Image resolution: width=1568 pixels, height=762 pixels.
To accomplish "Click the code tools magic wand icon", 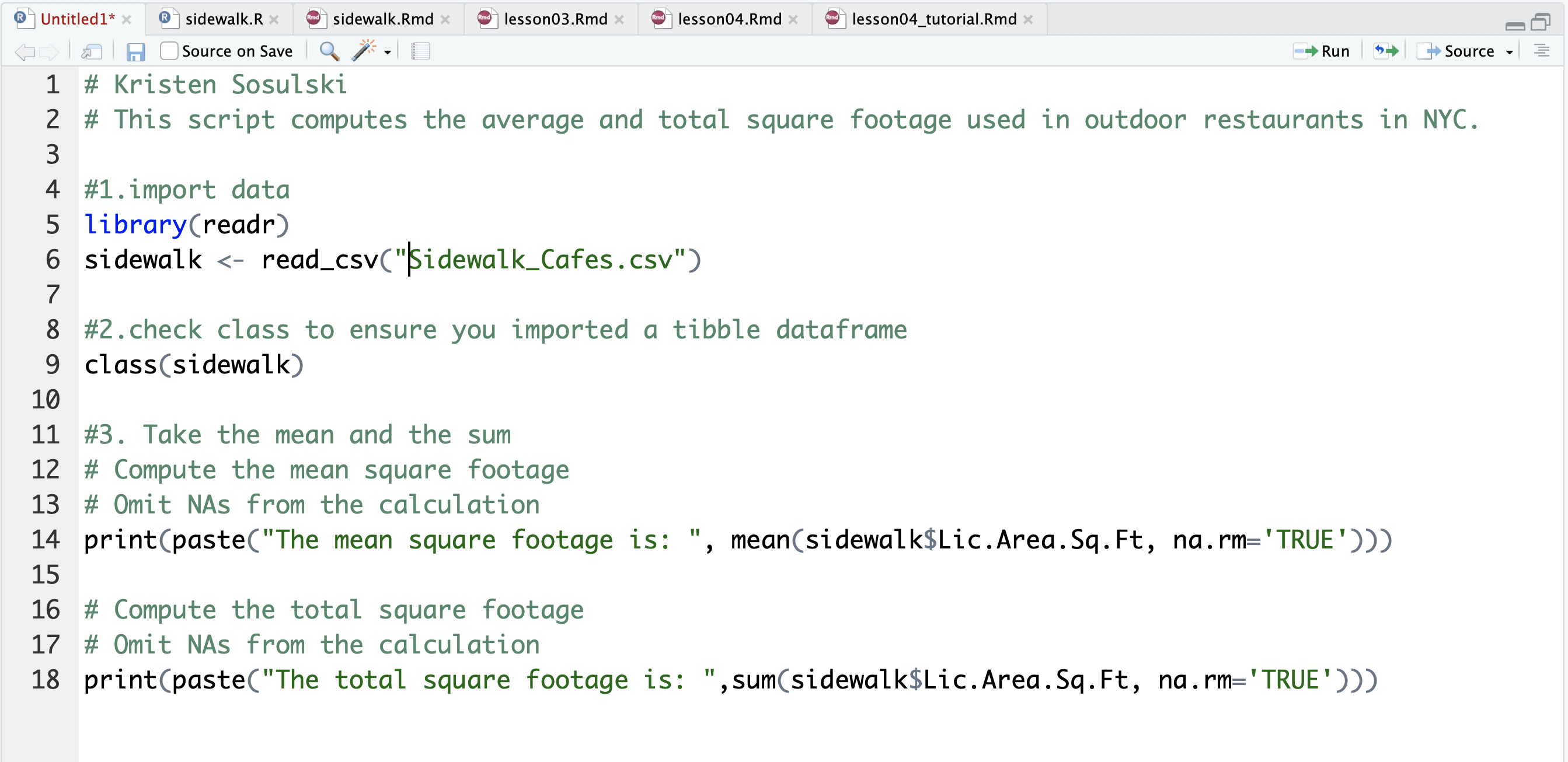I will click(x=363, y=51).
